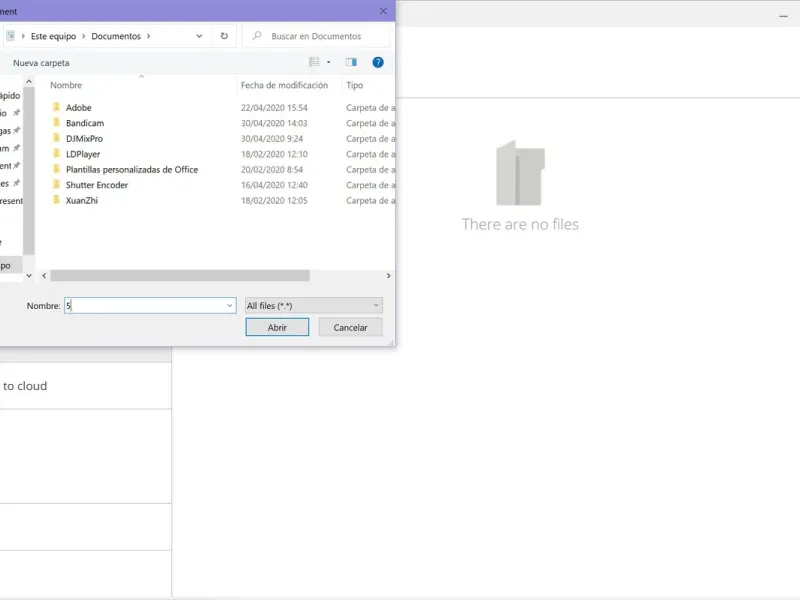
Task: Create a Nueva carpeta
Action: click(x=41, y=63)
